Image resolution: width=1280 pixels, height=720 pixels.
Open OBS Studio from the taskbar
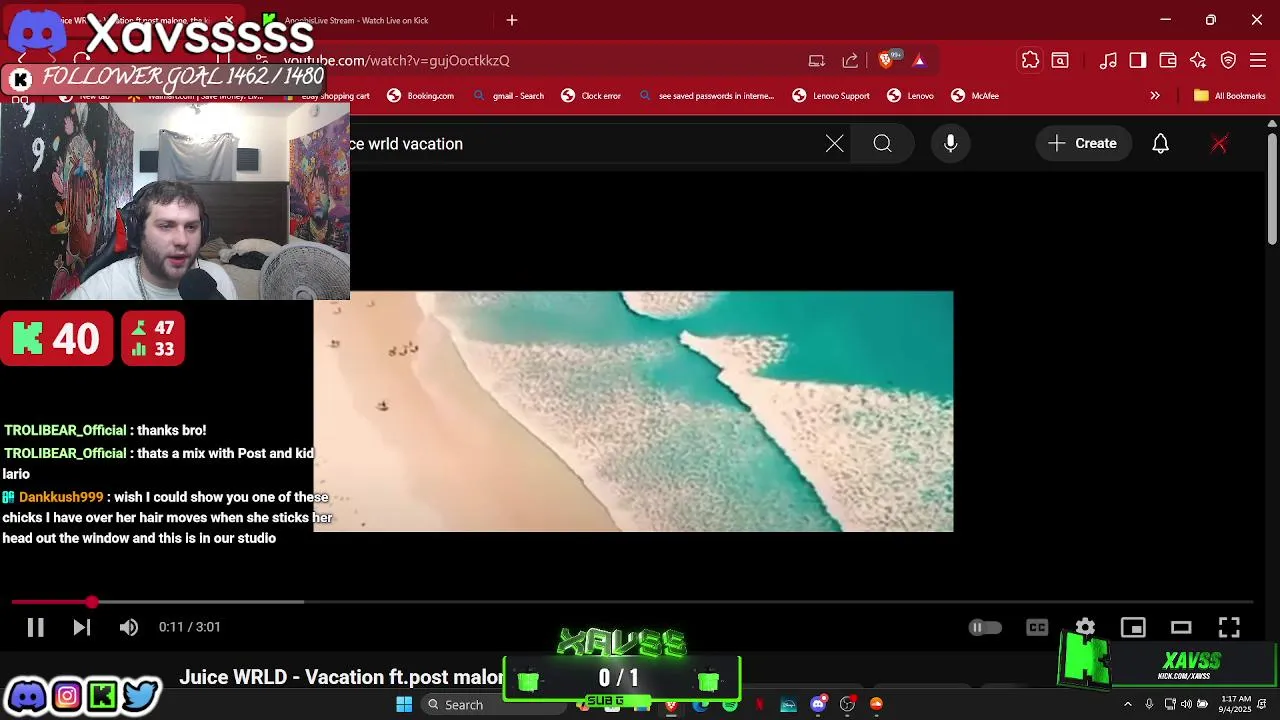tap(847, 705)
